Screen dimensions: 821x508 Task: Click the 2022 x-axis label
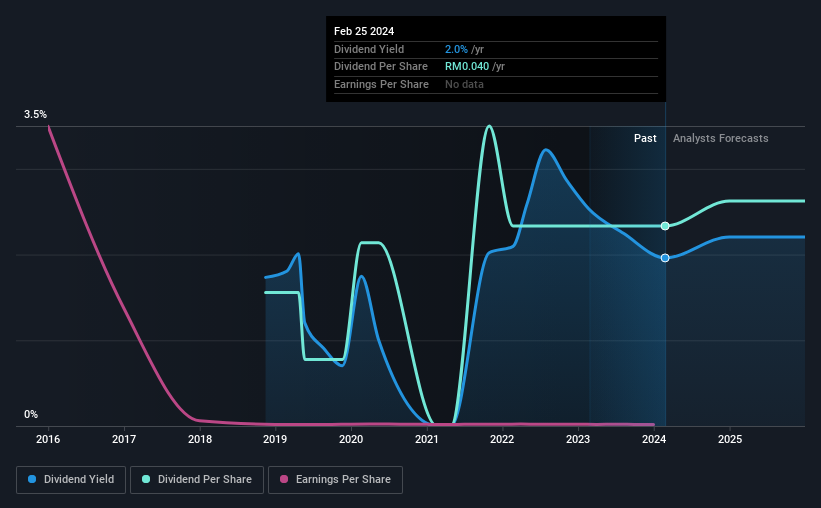502,439
